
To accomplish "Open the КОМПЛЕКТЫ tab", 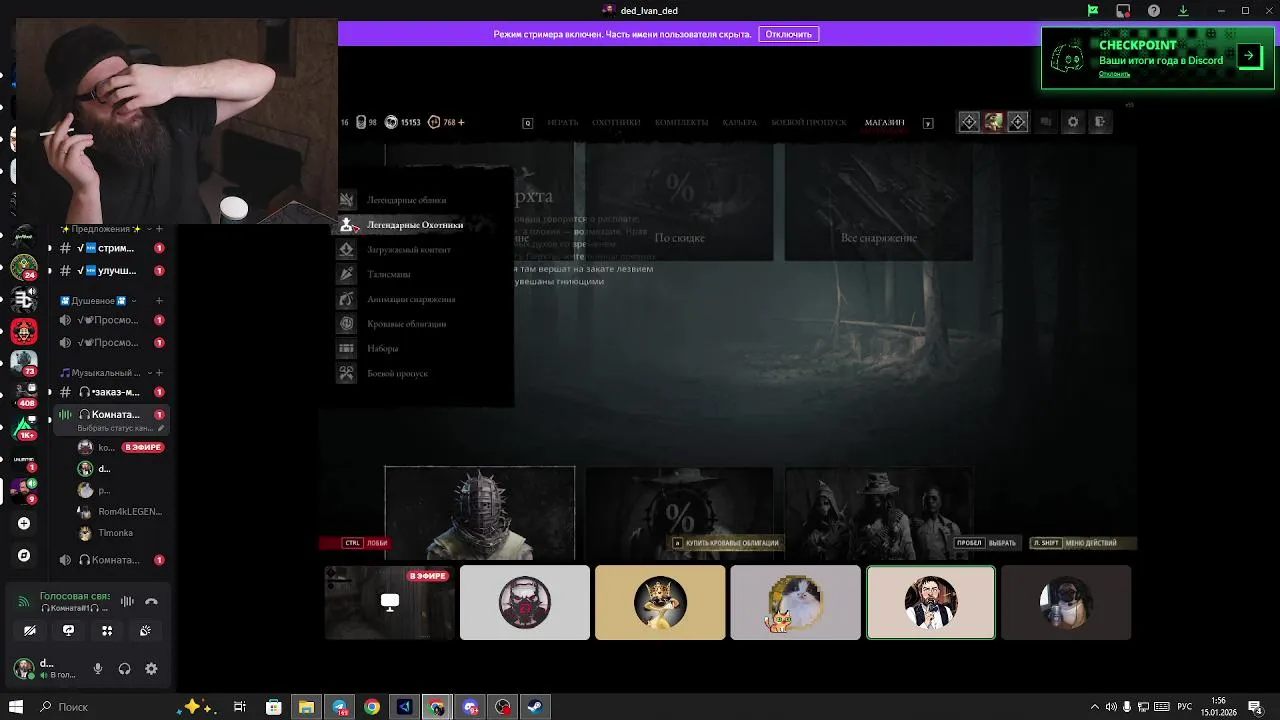I will coord(681,122).
